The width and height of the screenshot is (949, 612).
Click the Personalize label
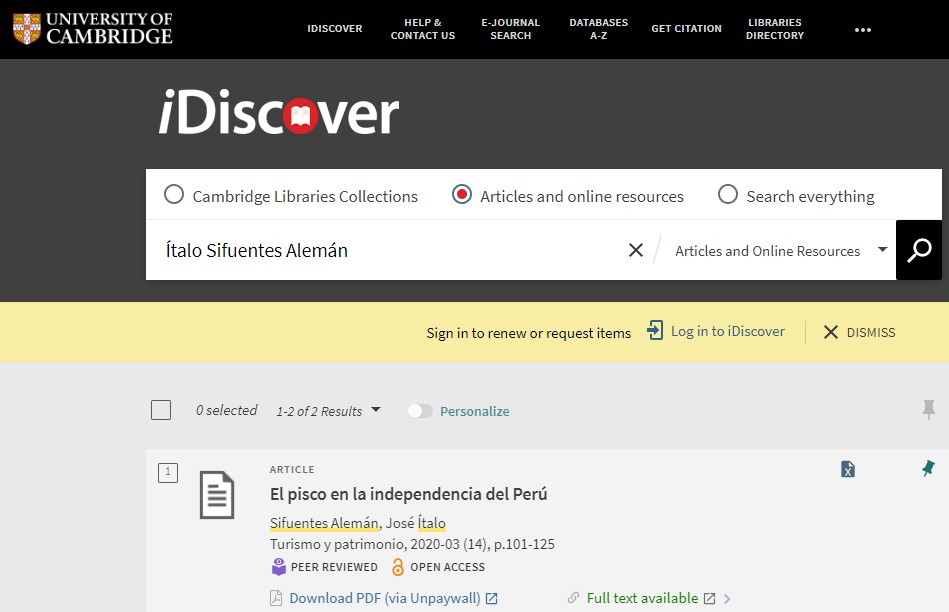point(474,411)
